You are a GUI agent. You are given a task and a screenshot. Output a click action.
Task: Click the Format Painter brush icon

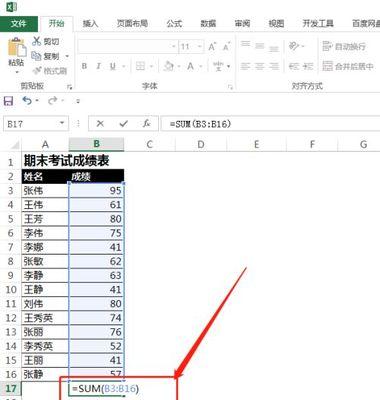[37, 70]
